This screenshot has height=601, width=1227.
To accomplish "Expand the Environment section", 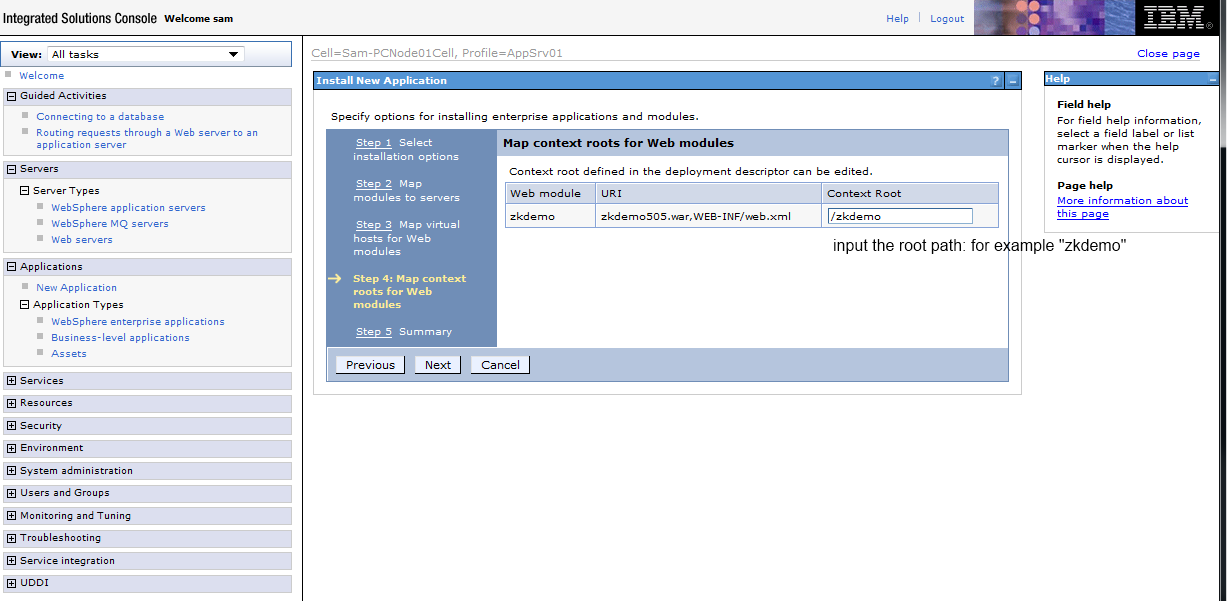I will pos(12,448).
